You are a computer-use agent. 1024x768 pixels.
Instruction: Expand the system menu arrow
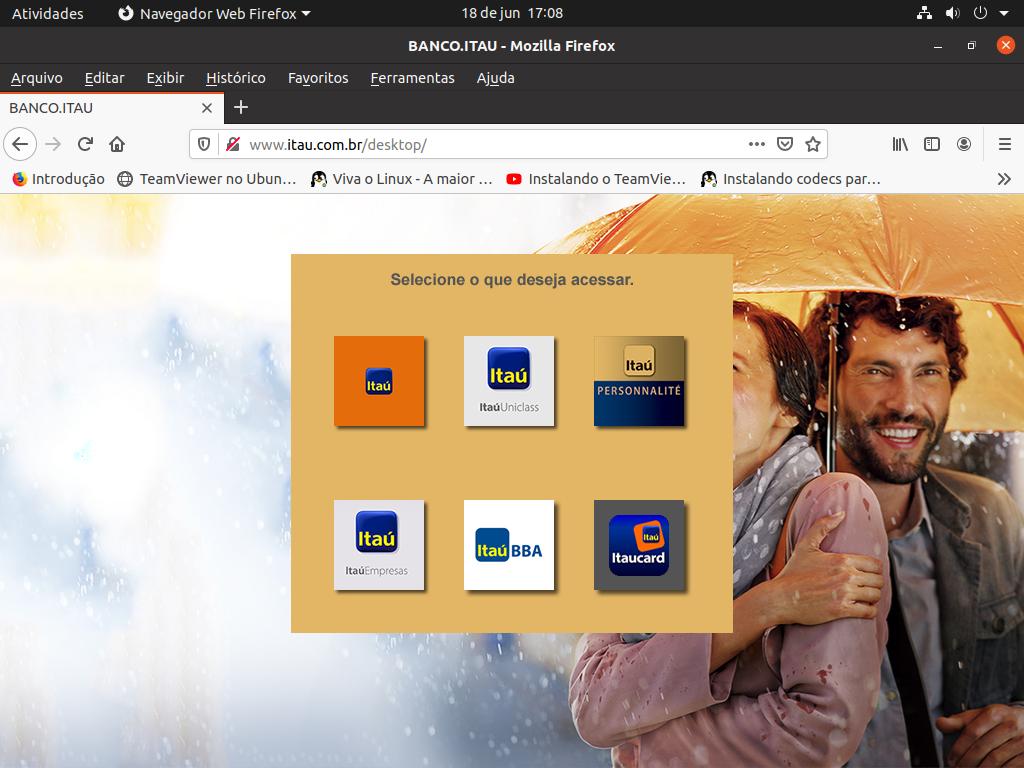point(1004,13)
